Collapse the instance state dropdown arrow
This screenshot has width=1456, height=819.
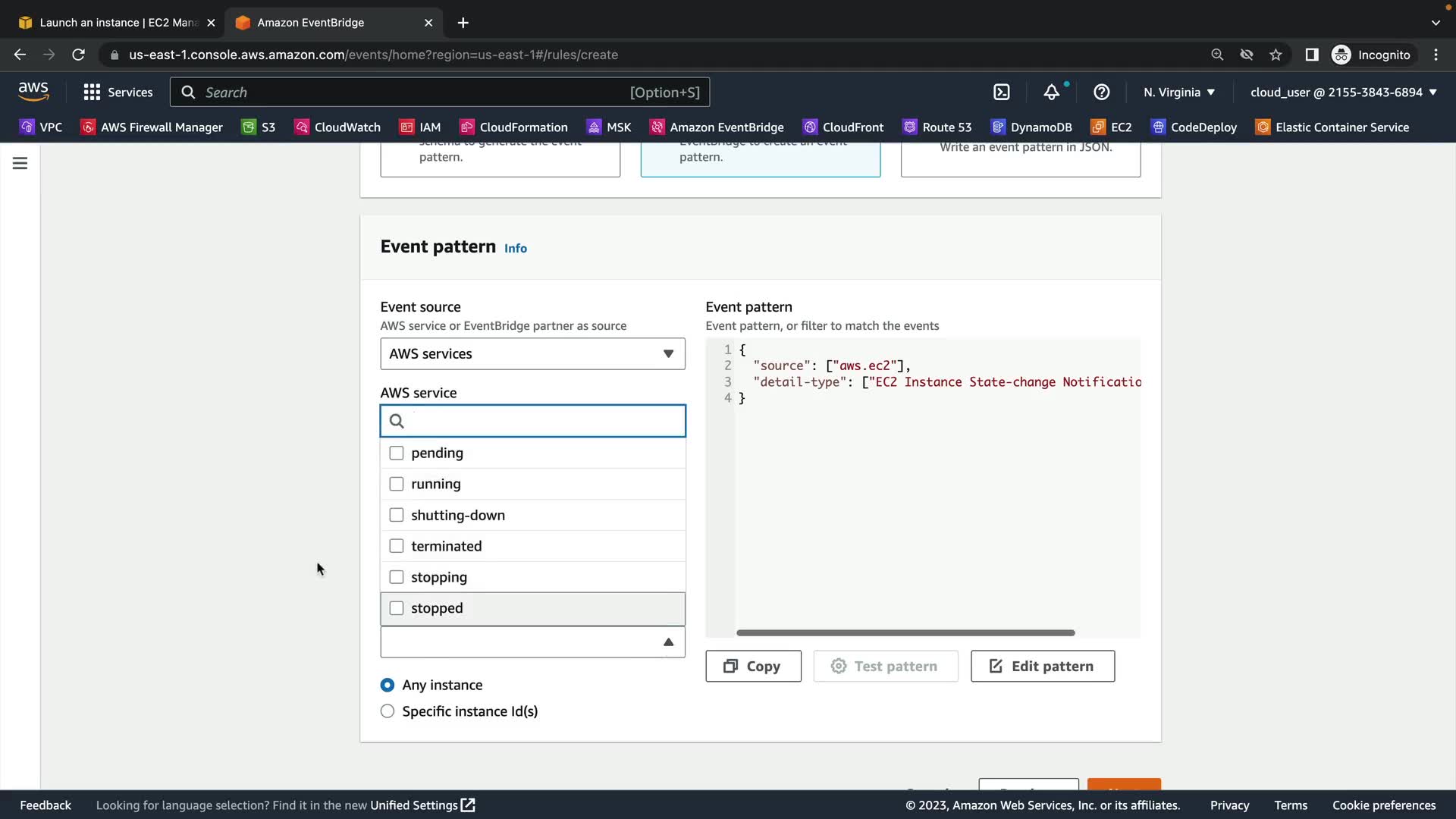[668, 642]
